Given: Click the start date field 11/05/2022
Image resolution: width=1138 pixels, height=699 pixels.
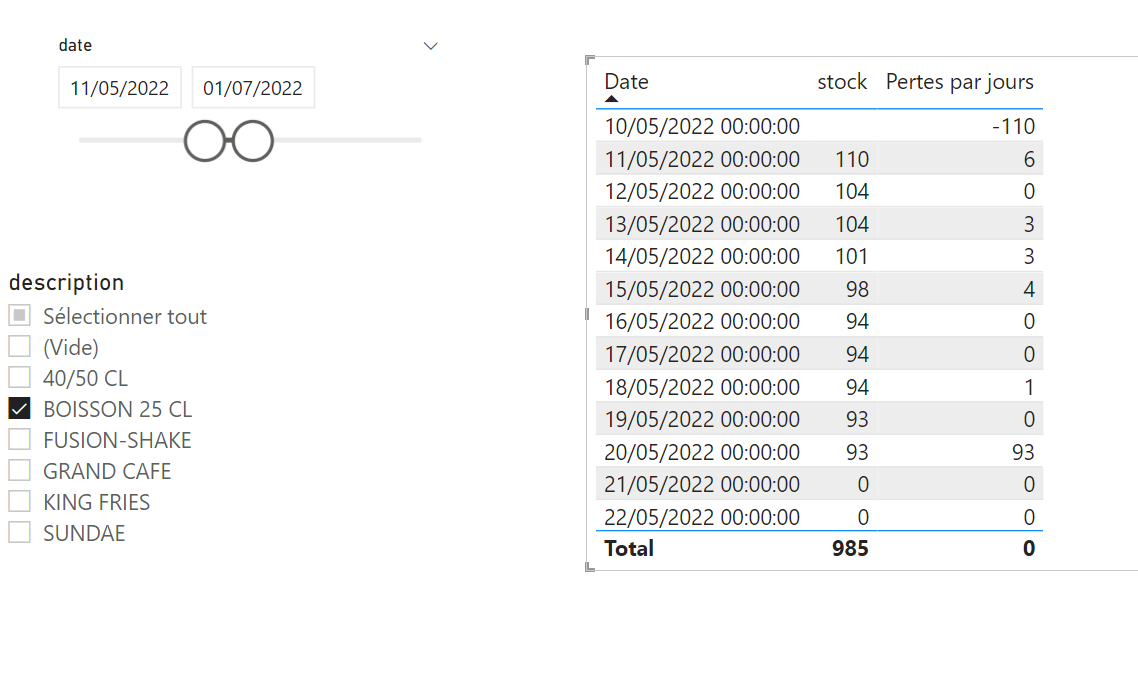Looking at the screenshot, I should click(x=120, y=88).
